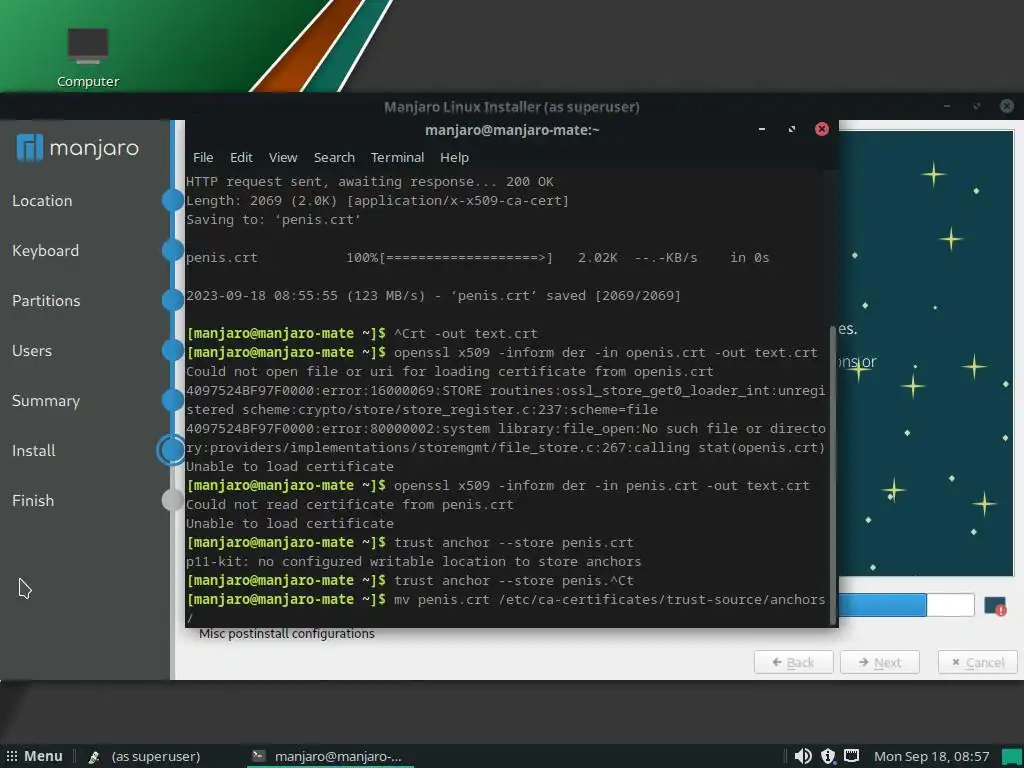Click the terminal title 'manjaro@manjaro-mate:~'
The width and height of the screenshot is (1024, 768).
[x=512, y=129]
